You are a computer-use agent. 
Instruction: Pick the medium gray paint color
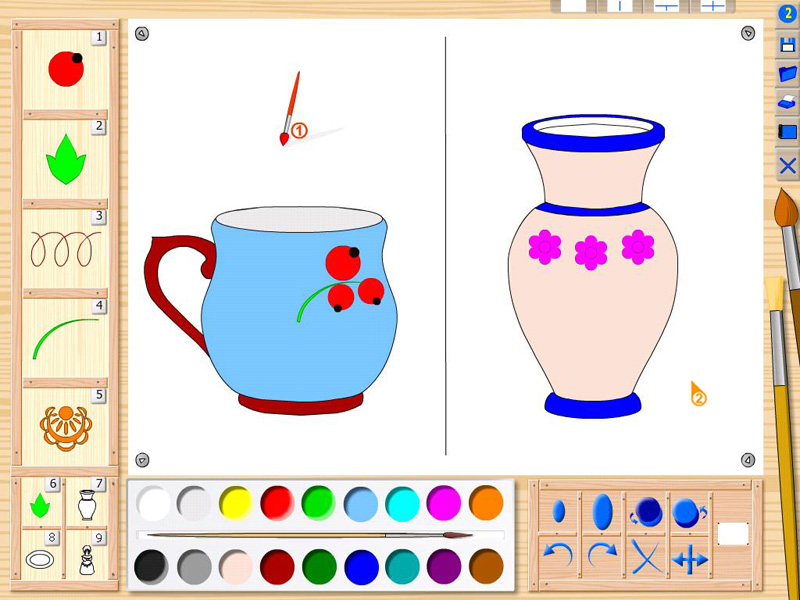[x=194, y=567]
